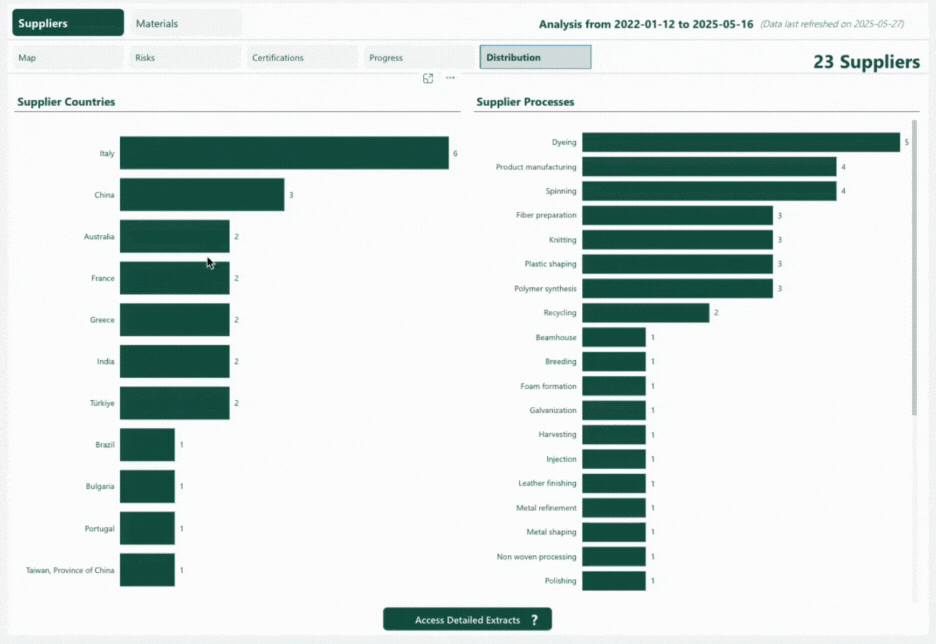Select the Risks tab
The width and height of the screenshot is (936, 644).
pyautogui.click(x=185, y=58)
